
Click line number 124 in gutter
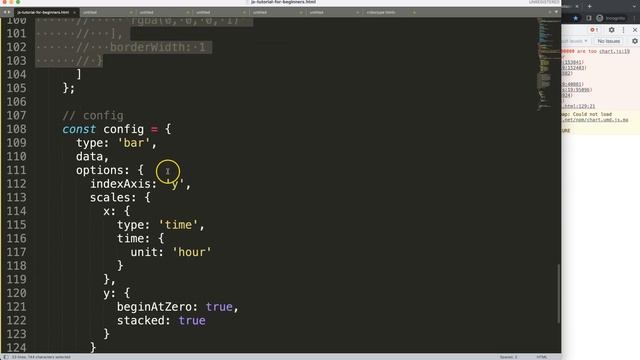[16, 347]
